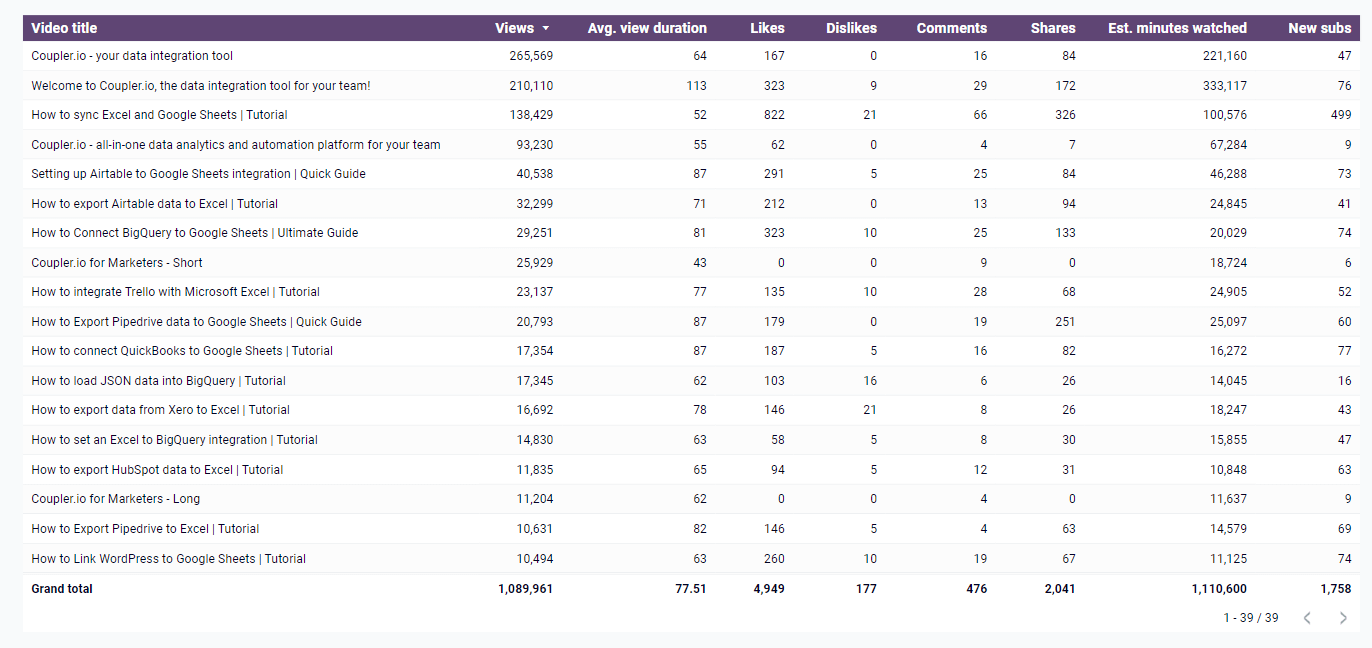Image resolution: width=1372 pixels, height=648 pixels.
Task: Click the views value 93,230
Action: tap(533, 145)
